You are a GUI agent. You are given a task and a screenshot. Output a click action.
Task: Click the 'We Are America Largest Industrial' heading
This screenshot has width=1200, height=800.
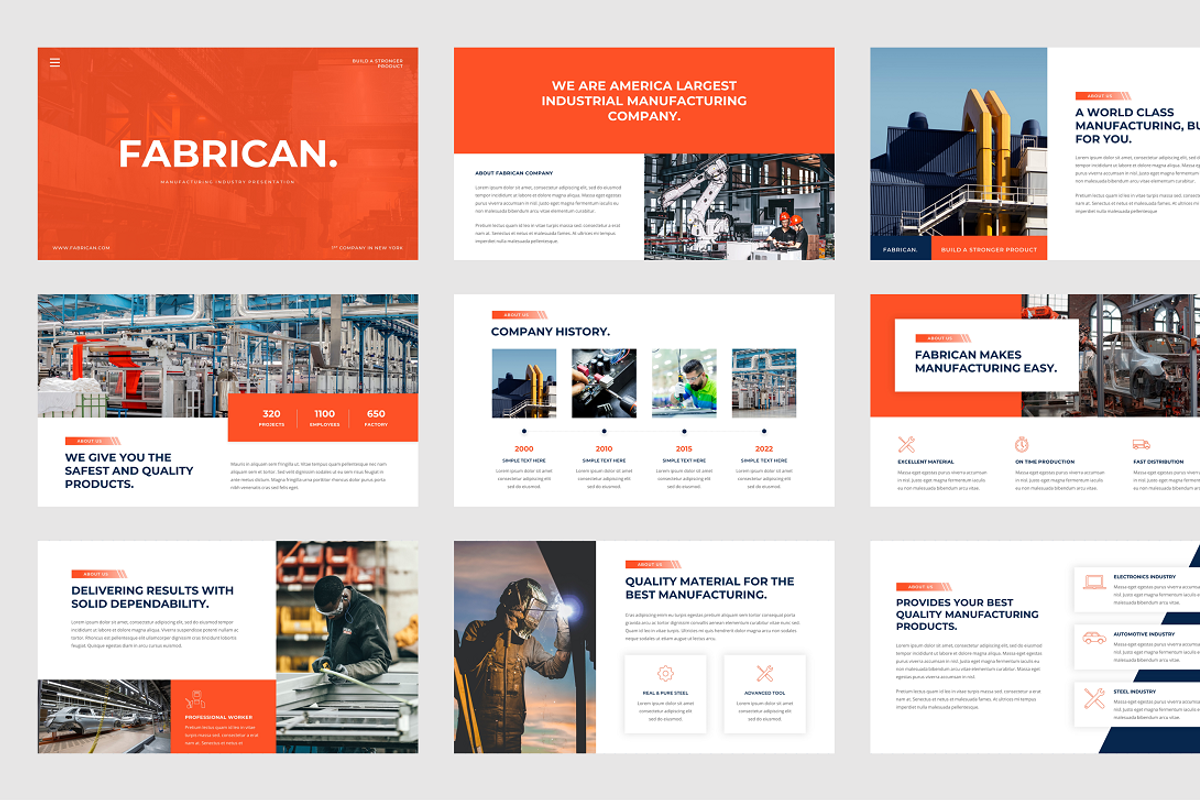(644, 101)
